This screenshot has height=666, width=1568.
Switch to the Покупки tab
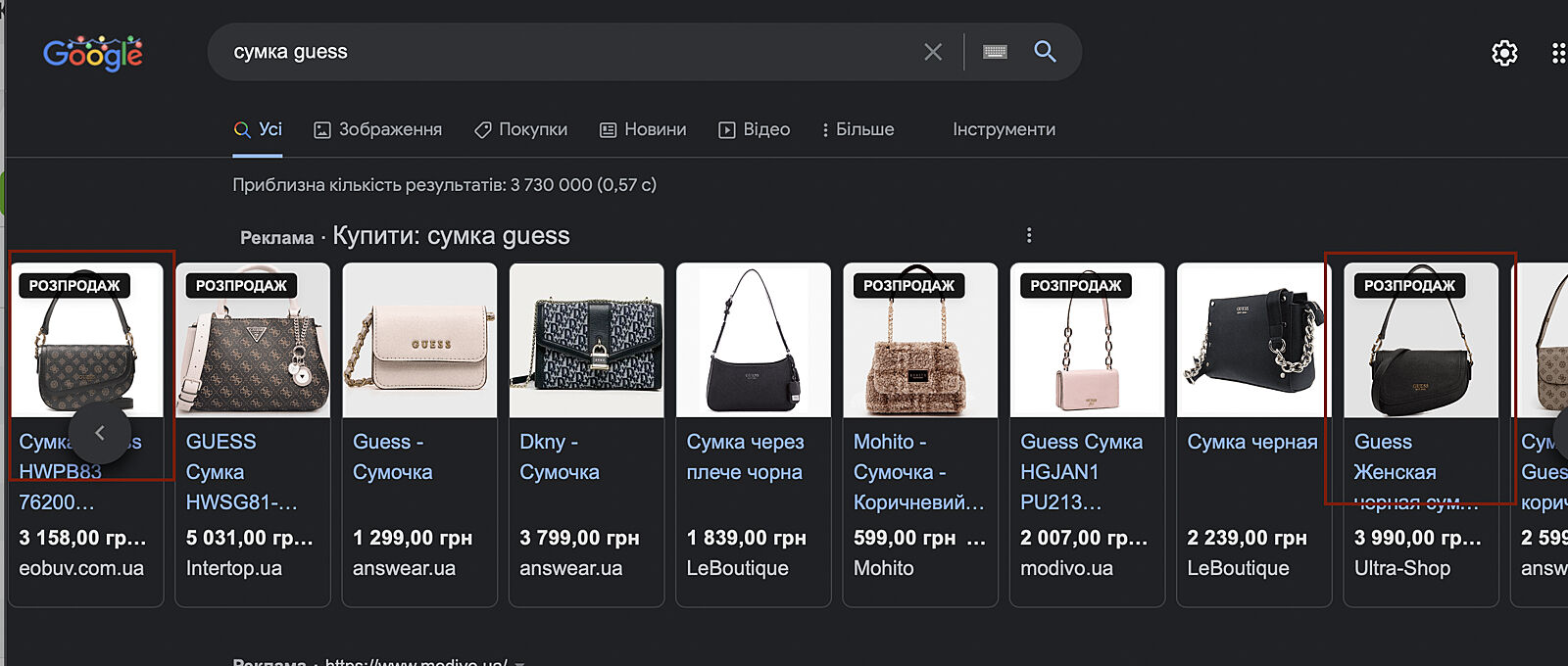(520, 129)
